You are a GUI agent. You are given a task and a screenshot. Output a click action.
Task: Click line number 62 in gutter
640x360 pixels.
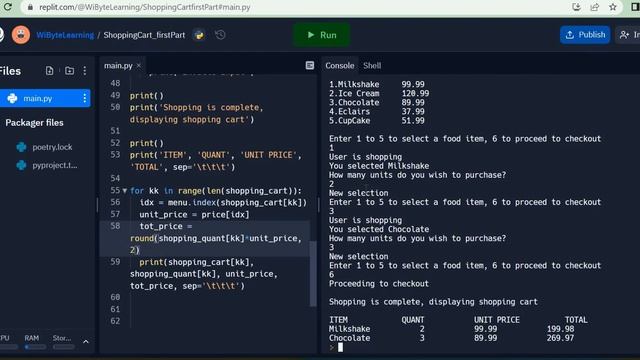[x=115, y=321]
